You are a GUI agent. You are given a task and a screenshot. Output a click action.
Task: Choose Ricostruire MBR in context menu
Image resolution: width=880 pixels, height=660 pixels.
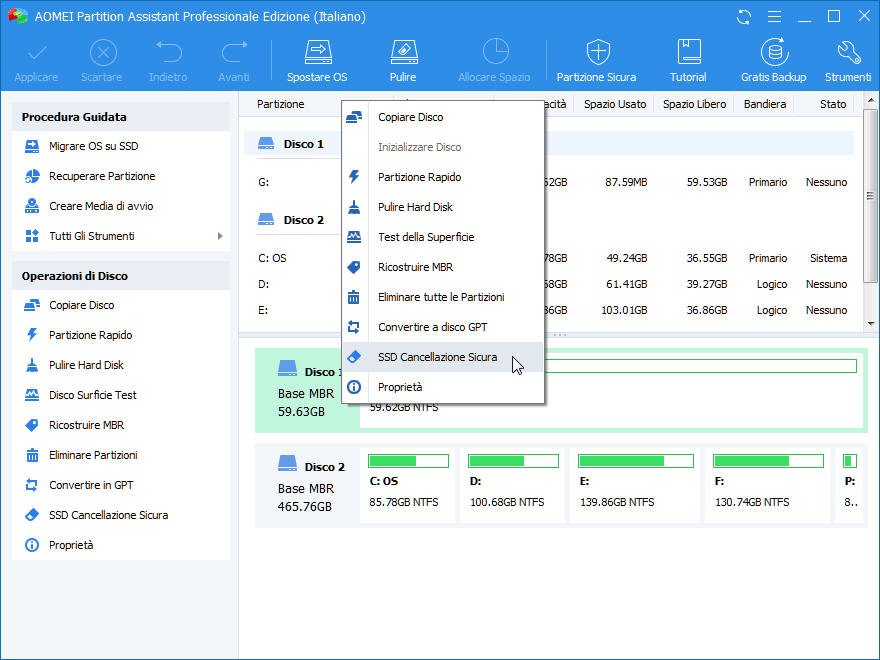[x=442, y=267]
